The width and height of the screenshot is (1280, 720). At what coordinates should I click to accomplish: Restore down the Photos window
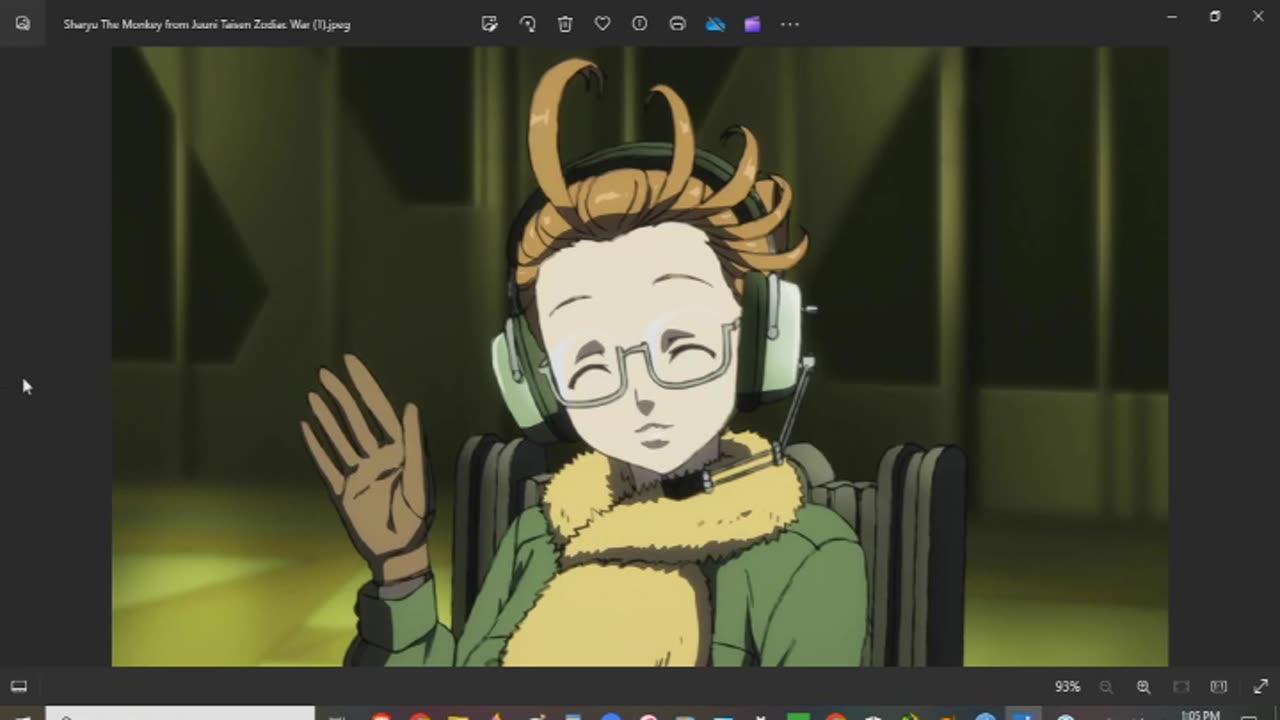pyautogui.click(x=1215, y=16)
